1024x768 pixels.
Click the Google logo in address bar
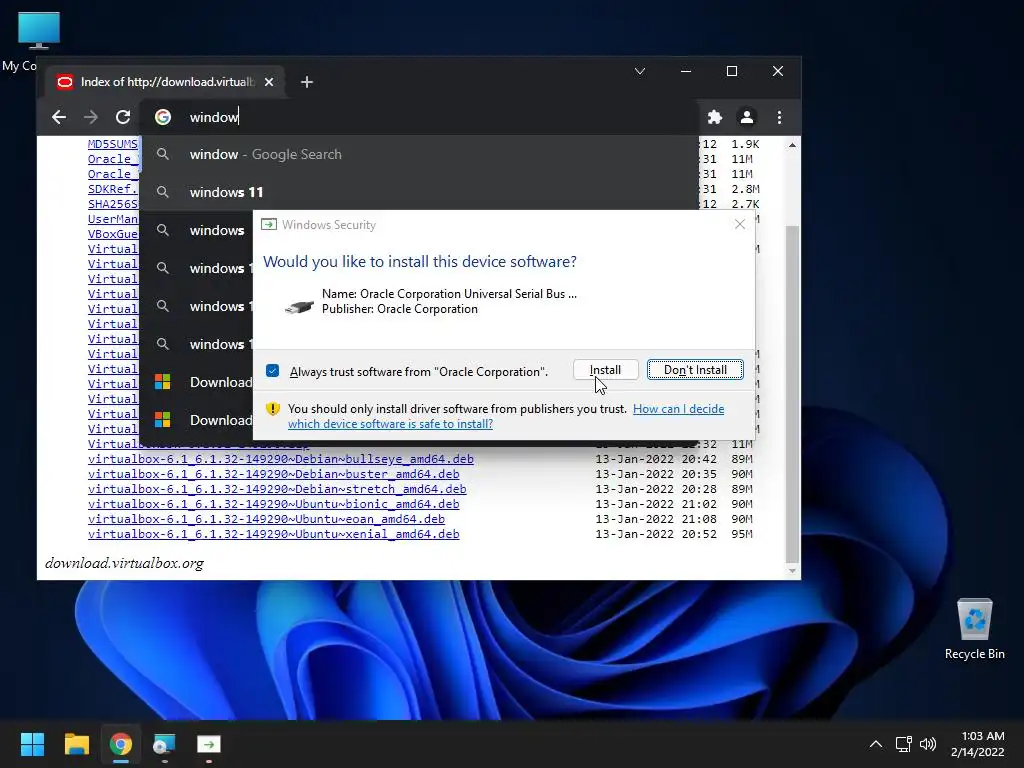pos(163,117)
